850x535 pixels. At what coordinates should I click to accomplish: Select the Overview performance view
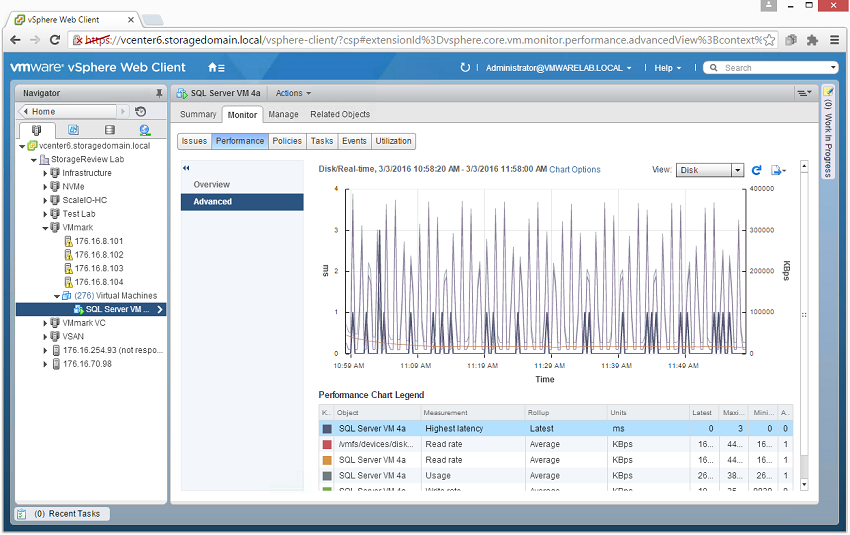click(242, 185)
